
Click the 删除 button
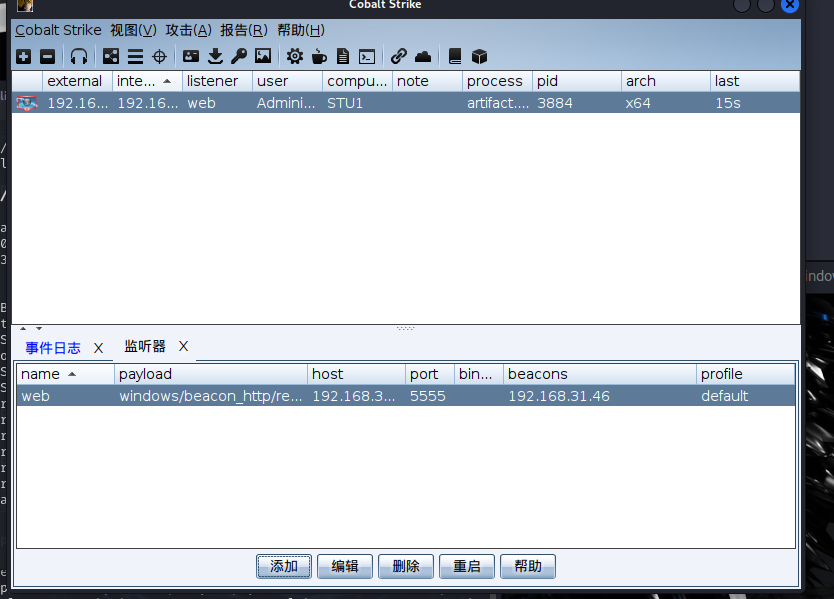click(406, 566)
